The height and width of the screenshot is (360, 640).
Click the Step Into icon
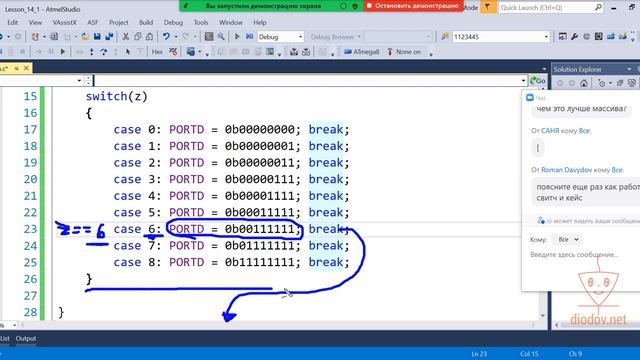(x=91, y=52)
